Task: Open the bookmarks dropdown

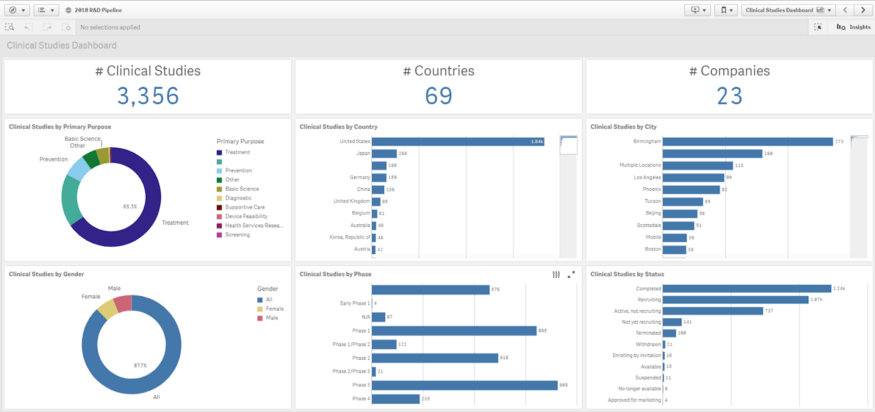Action: [x=726, y=10]
